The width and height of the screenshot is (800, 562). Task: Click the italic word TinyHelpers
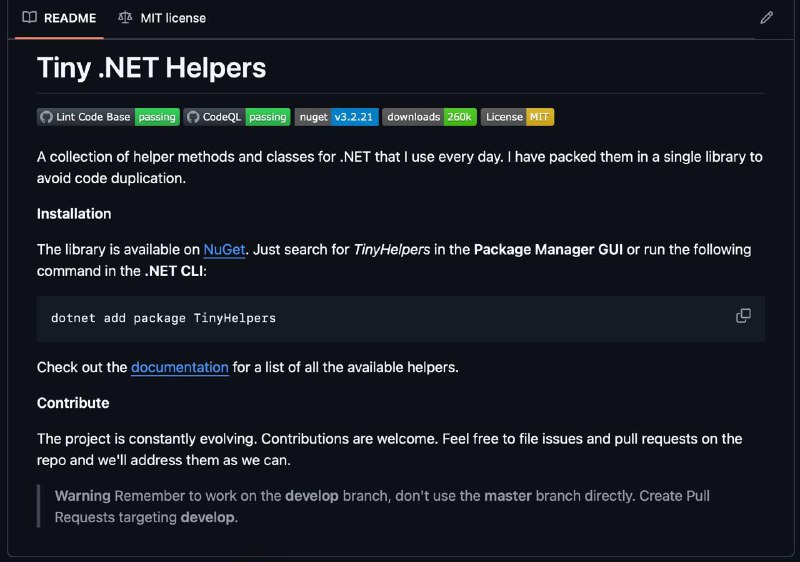(x=392, y=249)
